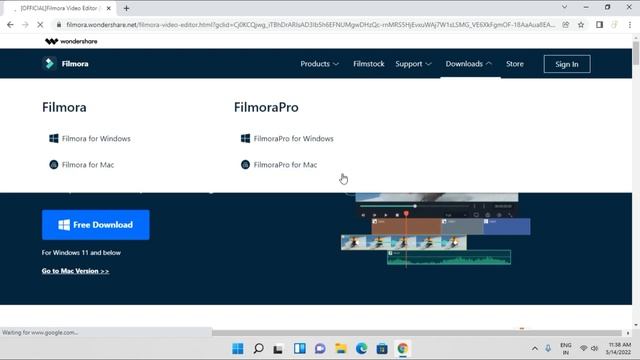Open Microsoft Store from the taskbar
The image size is (640, 360).
pyautogui.click(x=382, y=348)
